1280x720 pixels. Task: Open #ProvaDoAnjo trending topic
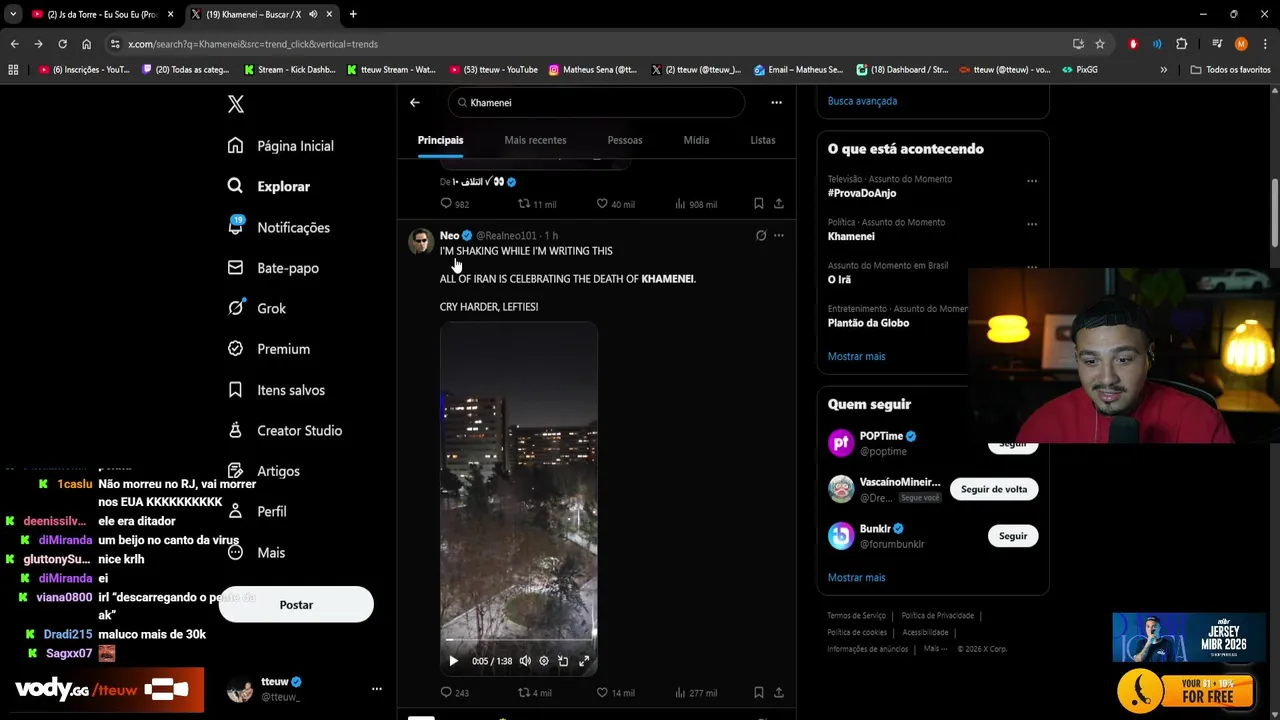click(862, 193)
